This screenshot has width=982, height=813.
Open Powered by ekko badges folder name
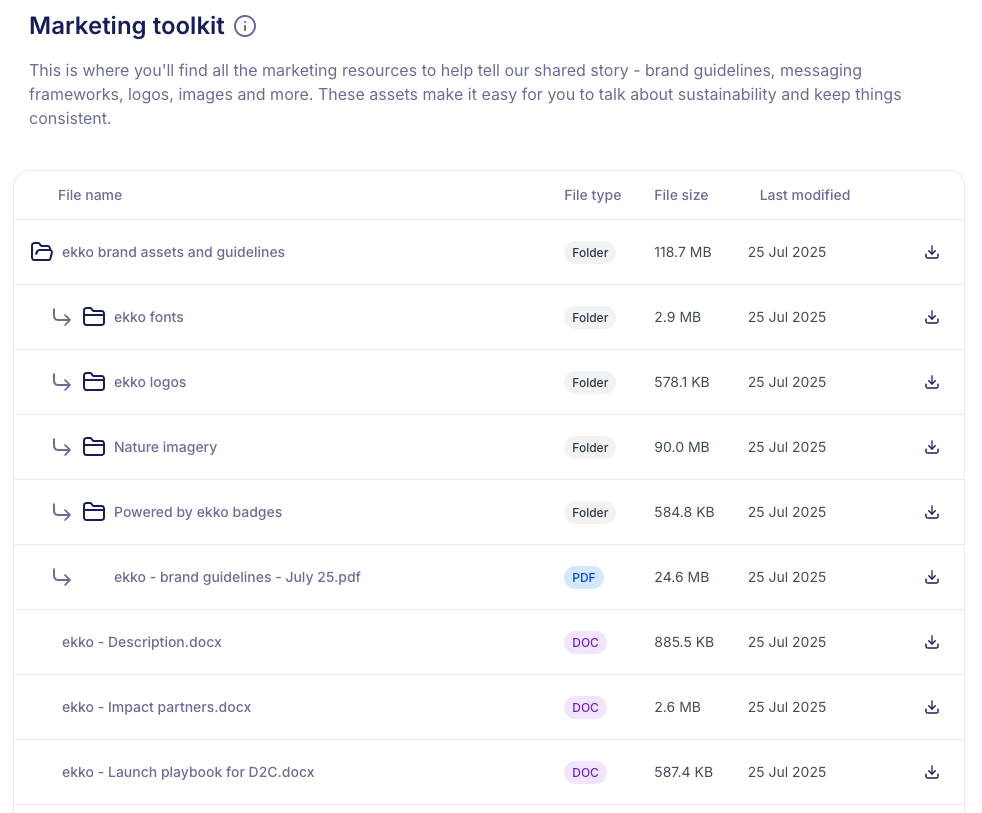(198, 512)
